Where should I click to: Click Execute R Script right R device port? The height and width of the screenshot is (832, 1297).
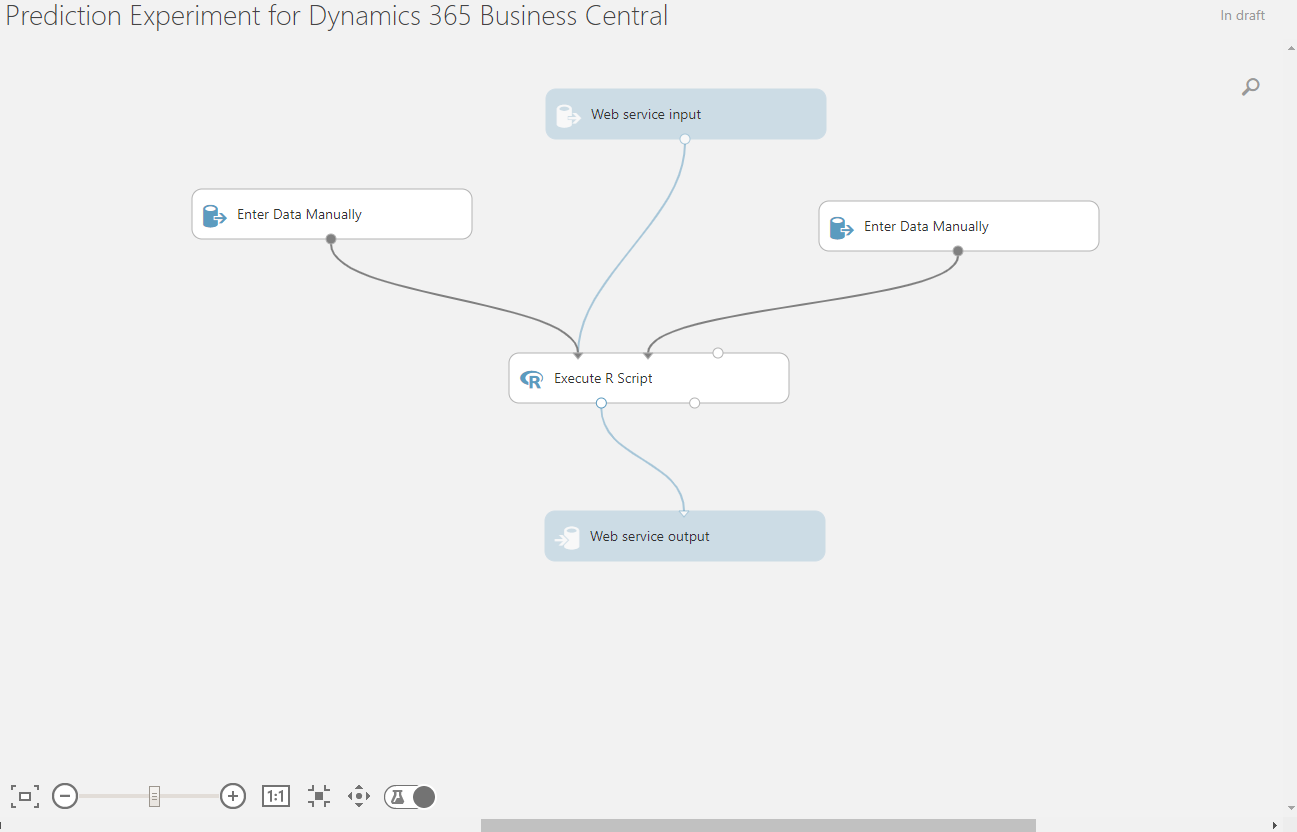click(695, 403)
